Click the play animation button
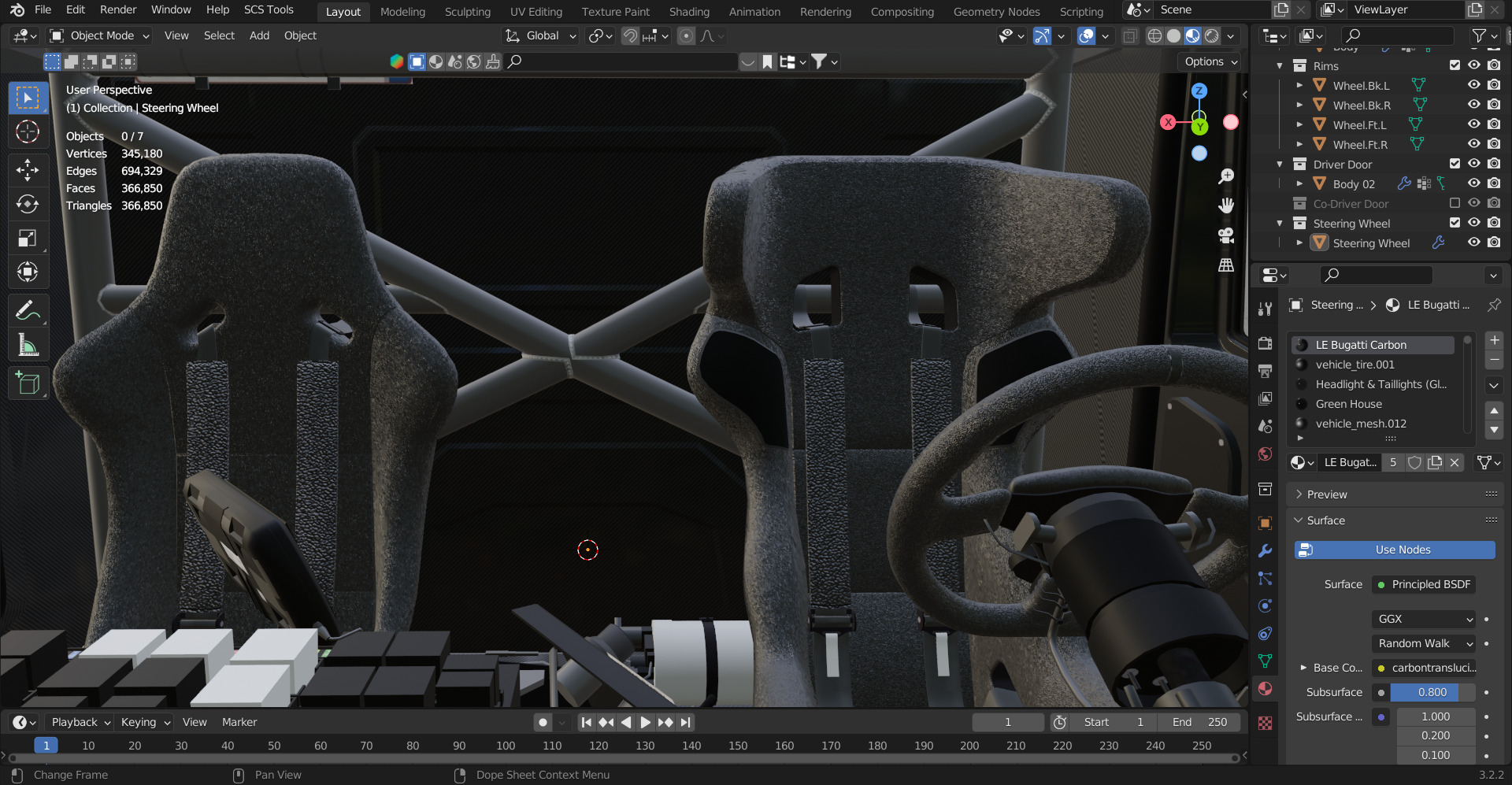The image size is (1512, 785). click(x=645, y=722)
